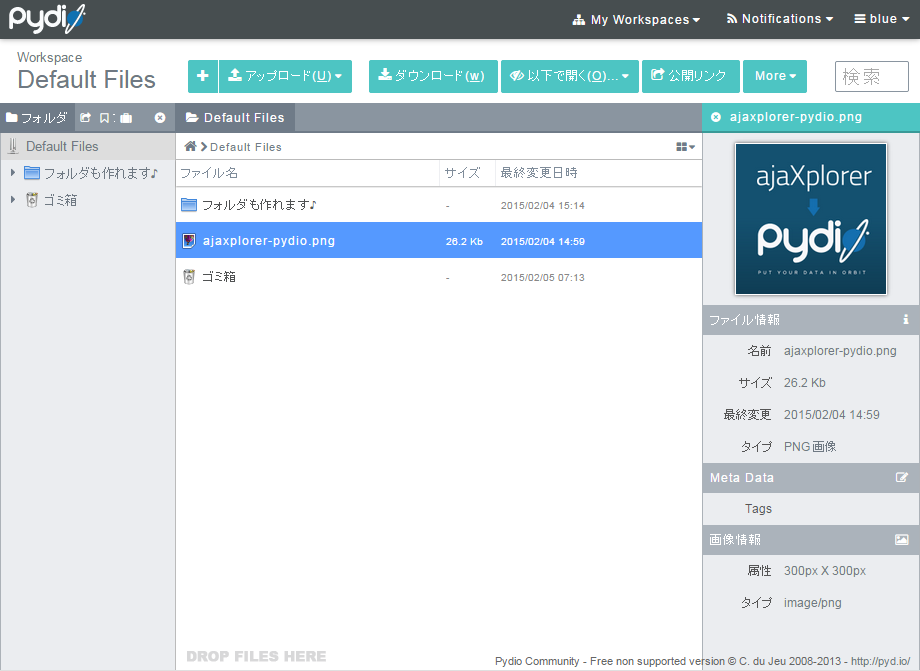920x671 pixels.
Task: Open the My Workspaces menu
Action: click(x=636, y=19)
